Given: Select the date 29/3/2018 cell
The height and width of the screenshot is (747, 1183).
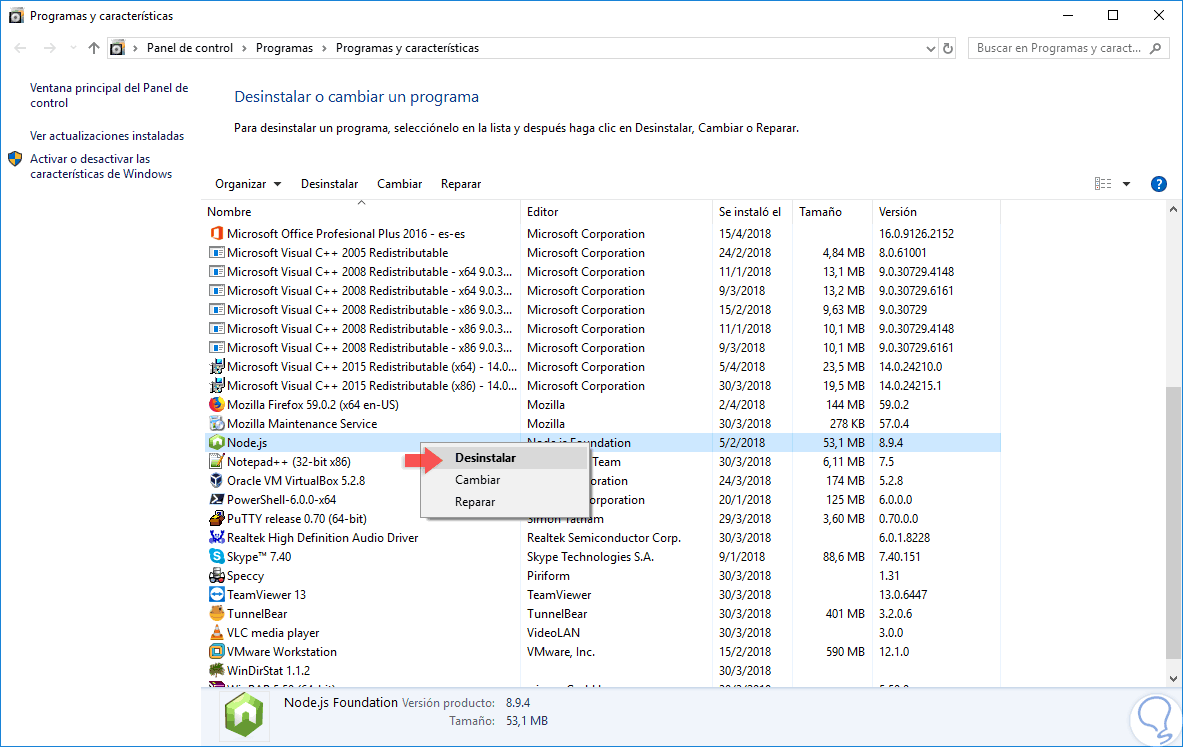Looking at the screenshot, I should click(x=745, y=519).
